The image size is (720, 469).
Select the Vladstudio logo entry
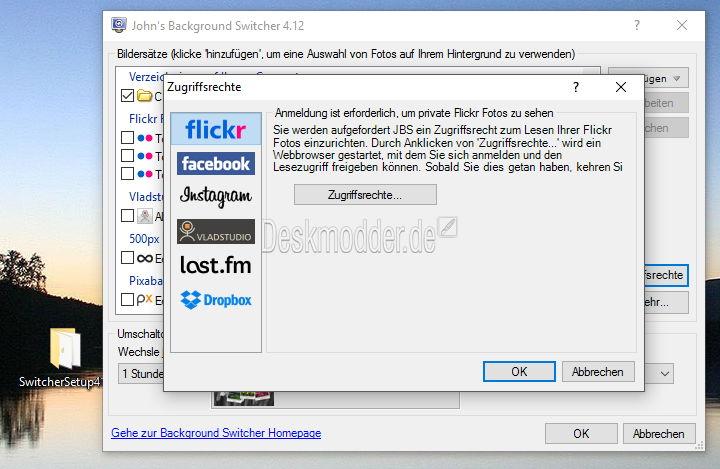216,232
